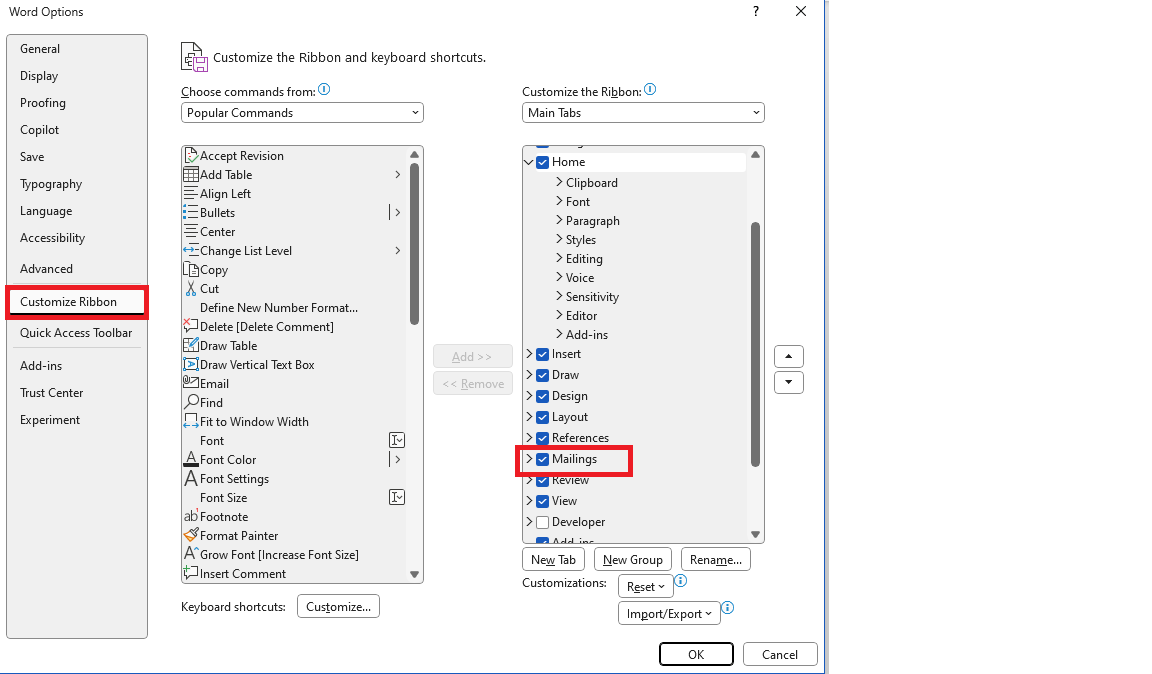The height and width of the screenshot is (674, 1152).
Task: Switch to the Advanced options page
Action: 46,268
